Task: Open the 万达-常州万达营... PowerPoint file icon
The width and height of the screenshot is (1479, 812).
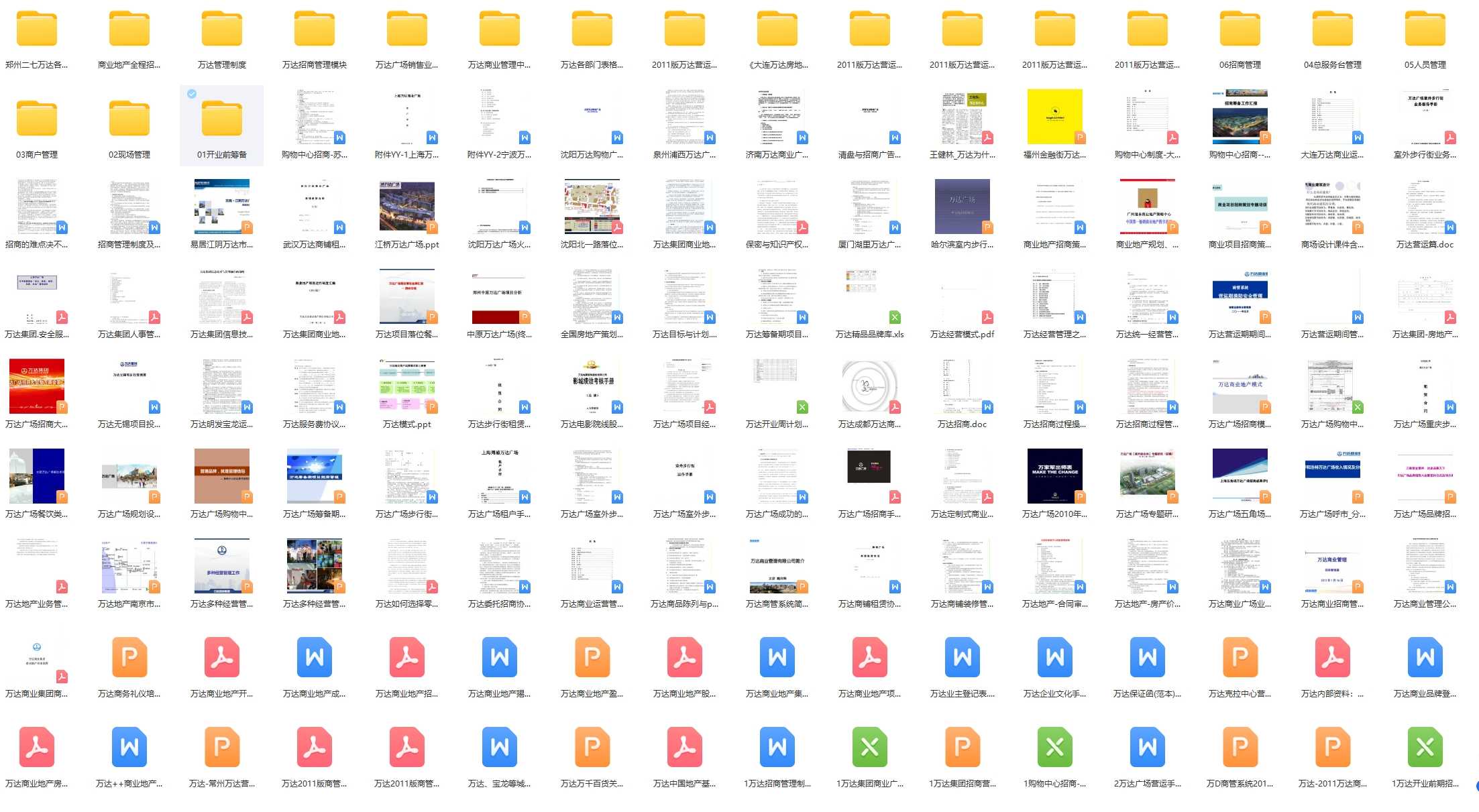Action: tap(222, 748)
